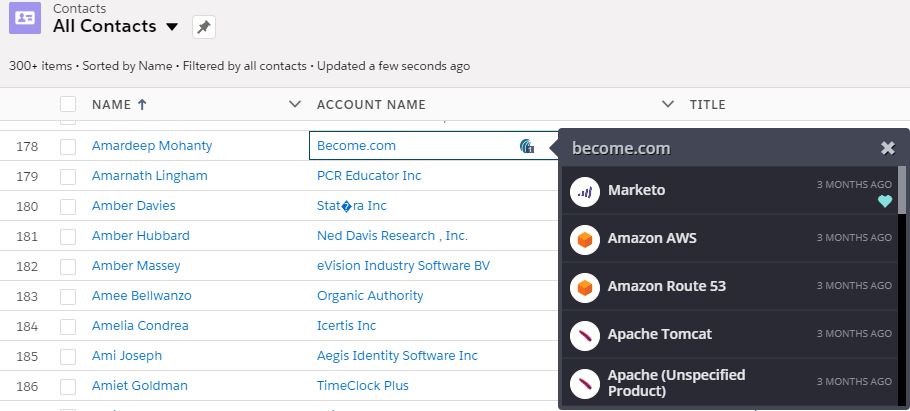Open Amber Davies contact

coord(133,206)
